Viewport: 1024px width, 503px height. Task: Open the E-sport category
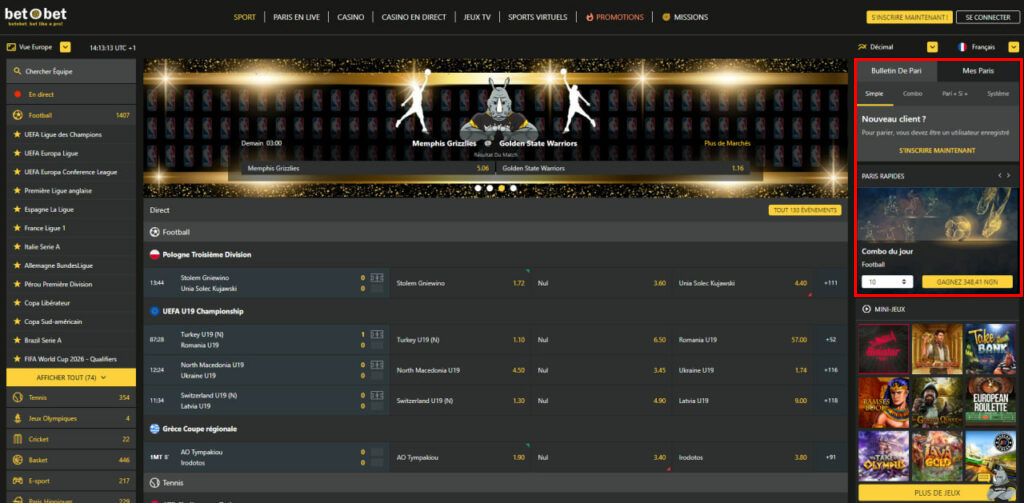coord(71,481)
